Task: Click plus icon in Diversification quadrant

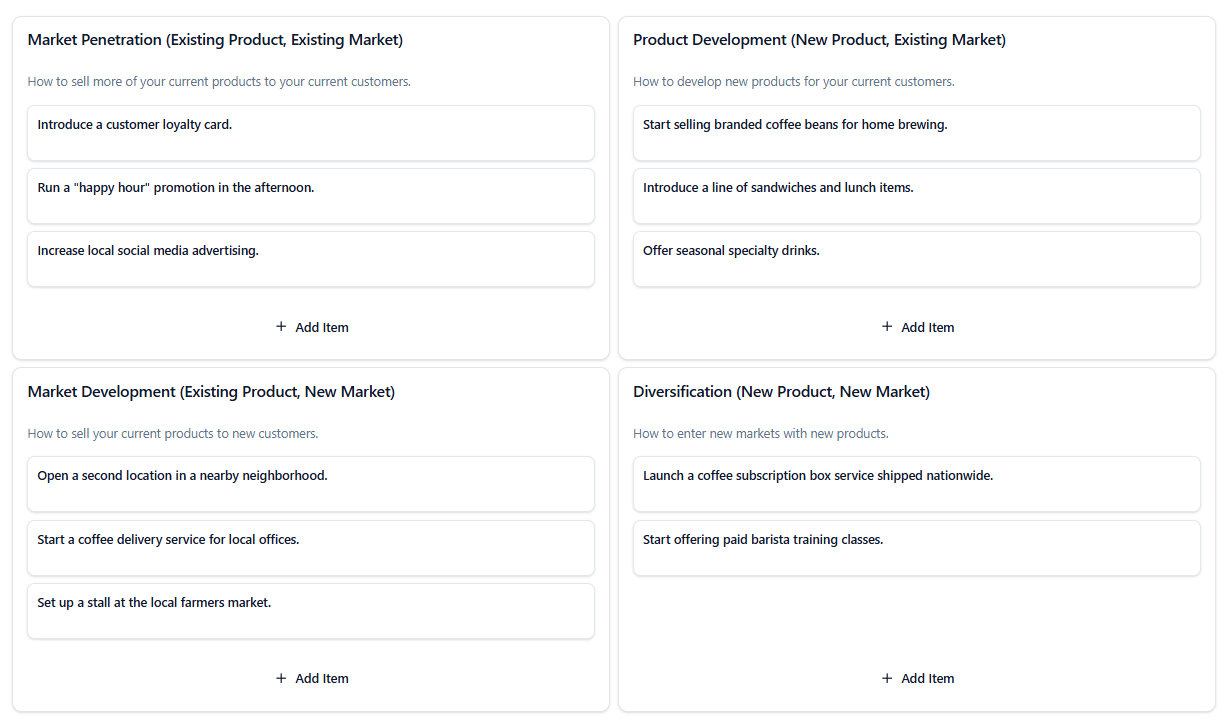Action: (x=887, y=678)
